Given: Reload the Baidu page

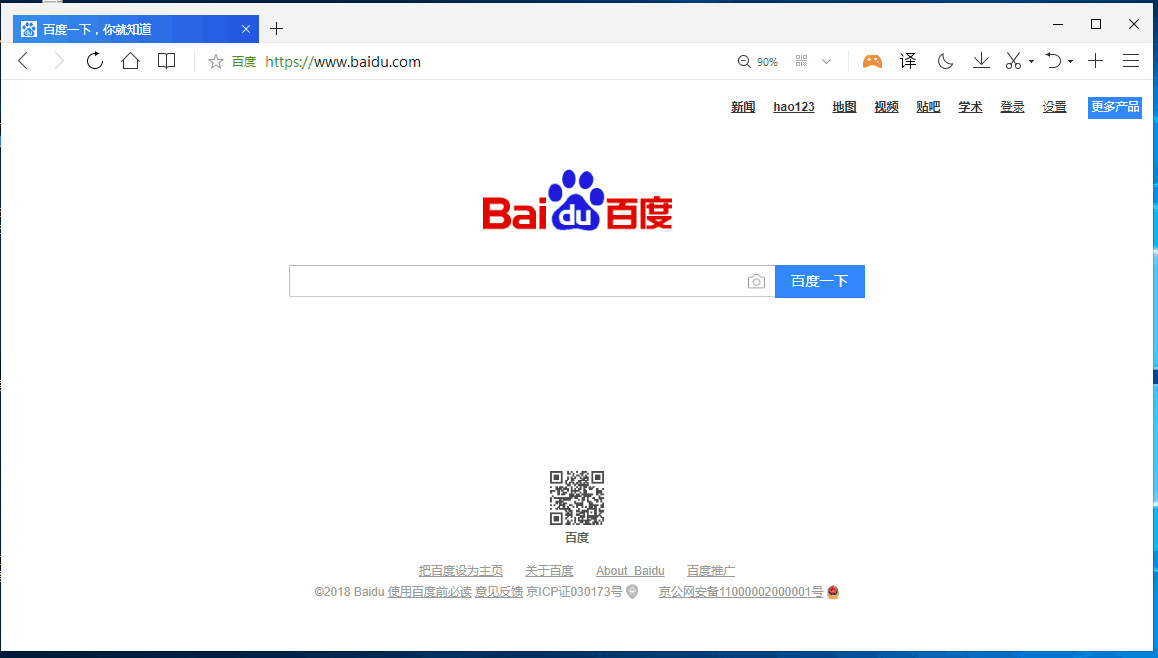Looking at the screenshot, I should click(95, 61).
